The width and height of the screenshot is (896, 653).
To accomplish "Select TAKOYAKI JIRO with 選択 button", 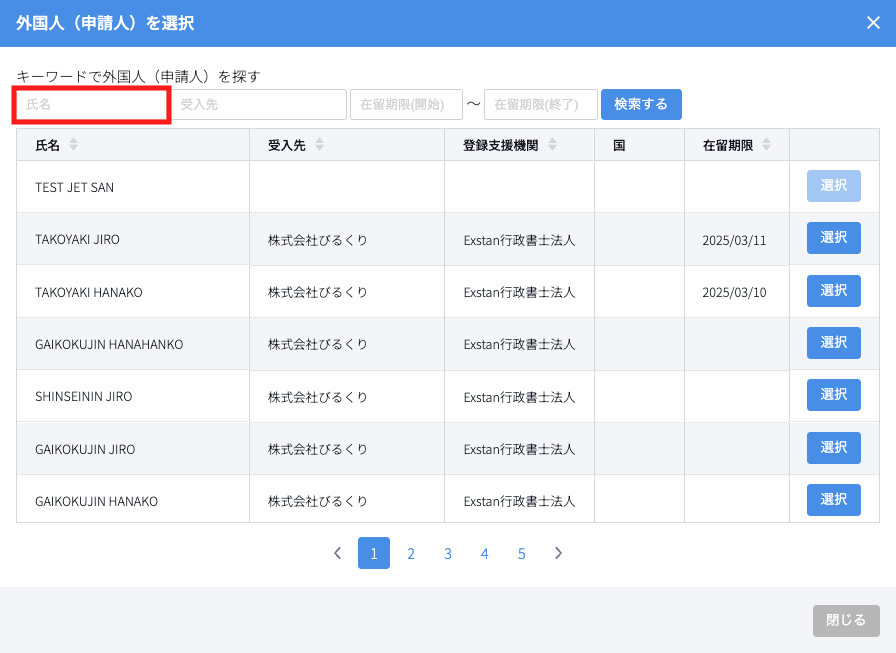I will [833, 238].
